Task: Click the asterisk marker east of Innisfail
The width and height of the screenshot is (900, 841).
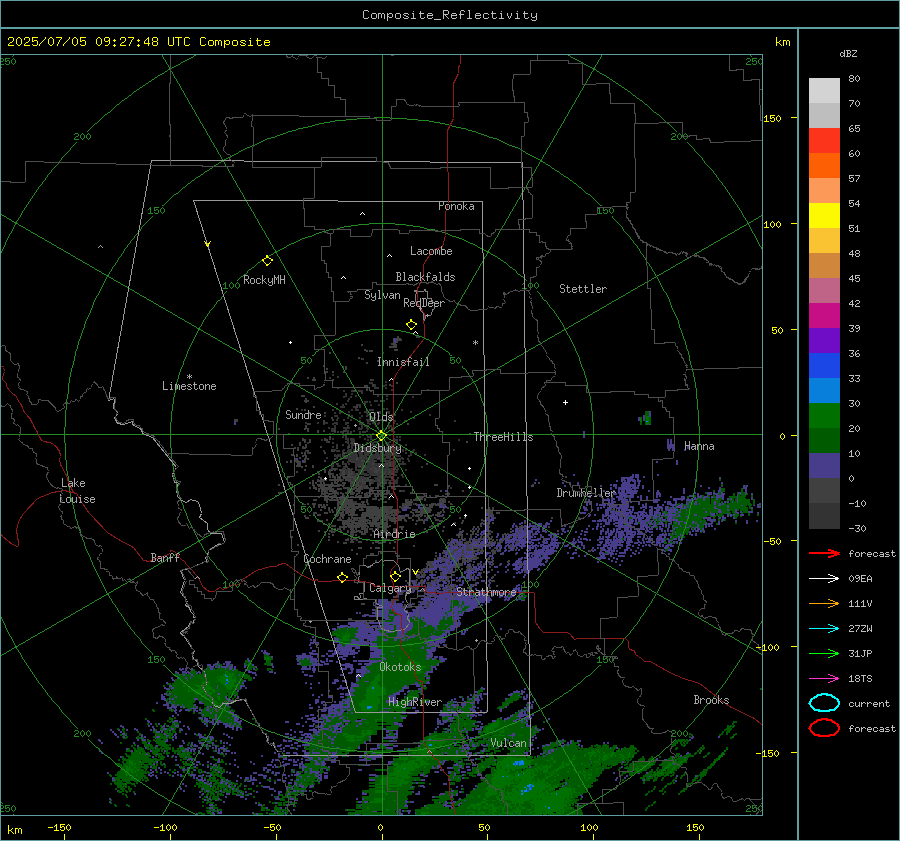Action: click(475, 343)
